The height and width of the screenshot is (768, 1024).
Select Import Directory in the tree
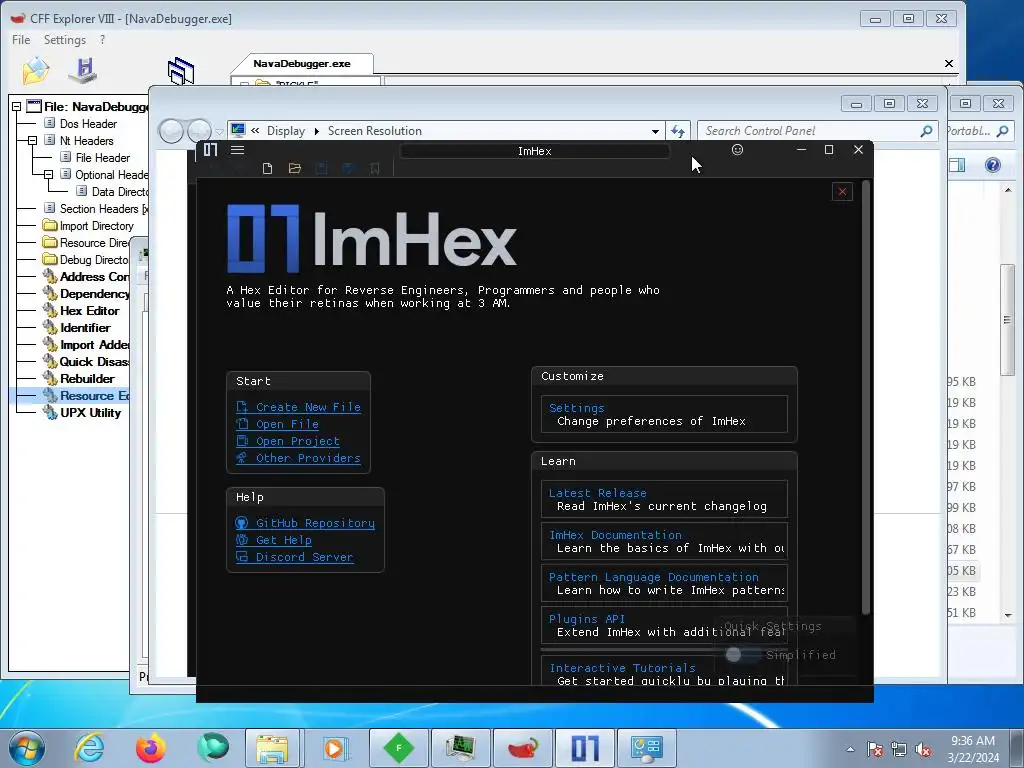97,225
